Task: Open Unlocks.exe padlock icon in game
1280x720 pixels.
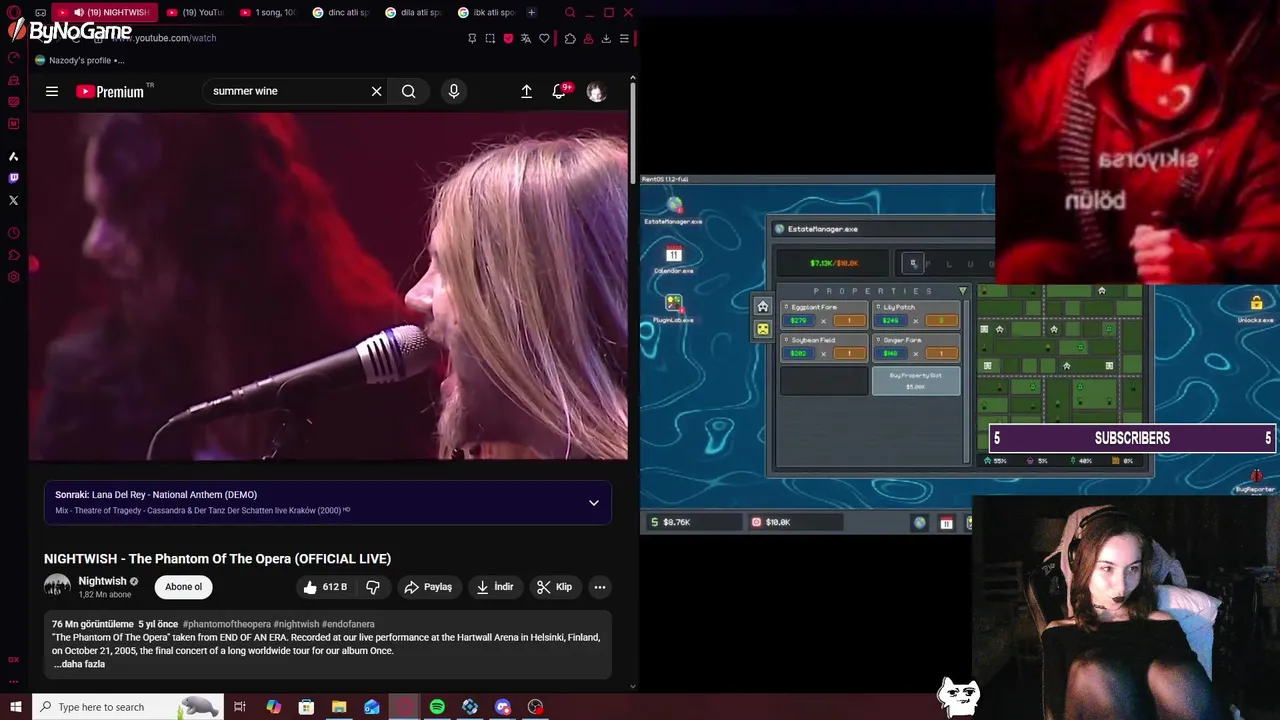Action: (x=1256, y=307)
